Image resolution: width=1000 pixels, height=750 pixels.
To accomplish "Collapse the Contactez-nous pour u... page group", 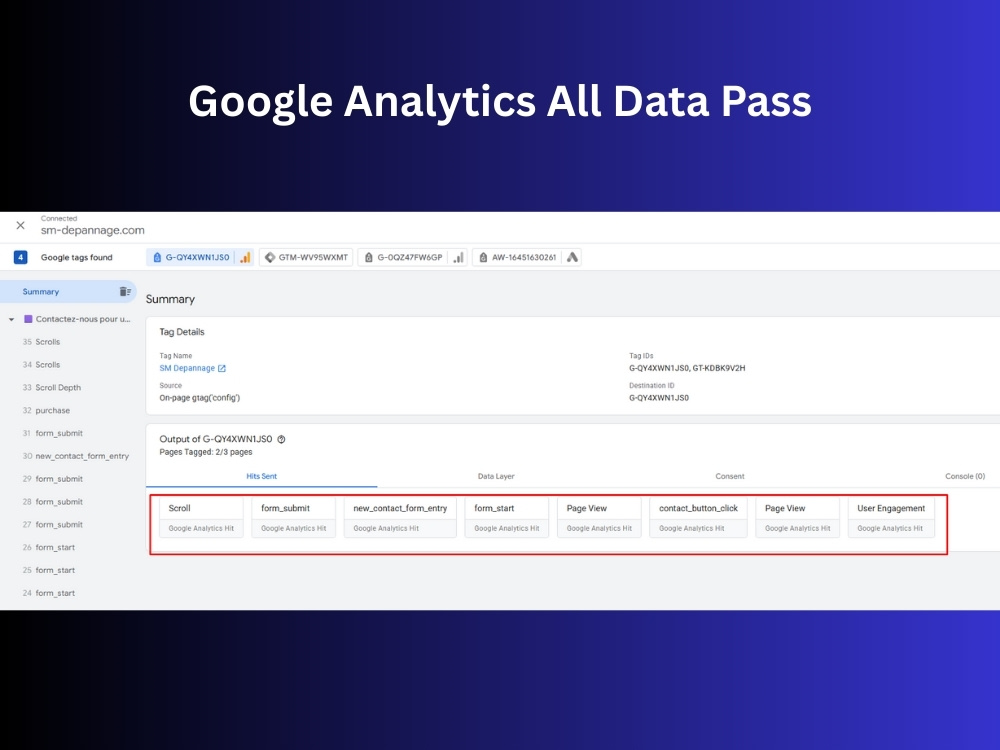I will [11, 319].
